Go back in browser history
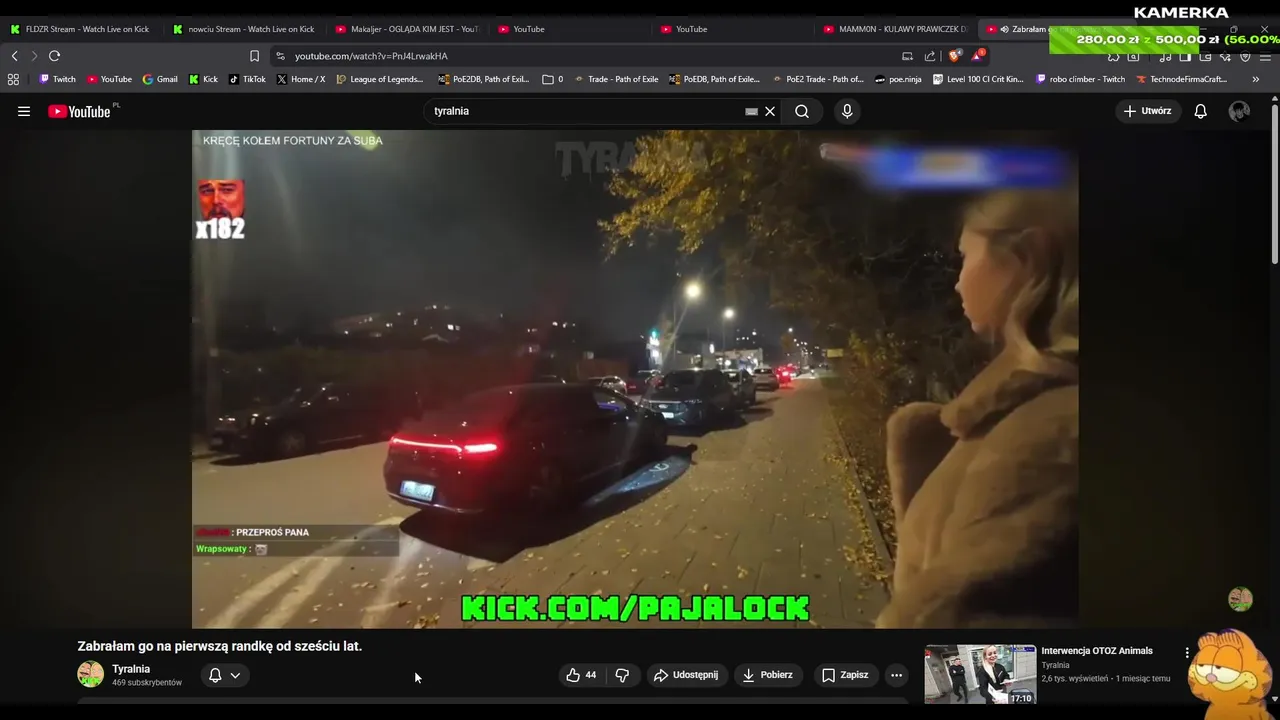 click(x=15, y=56)
